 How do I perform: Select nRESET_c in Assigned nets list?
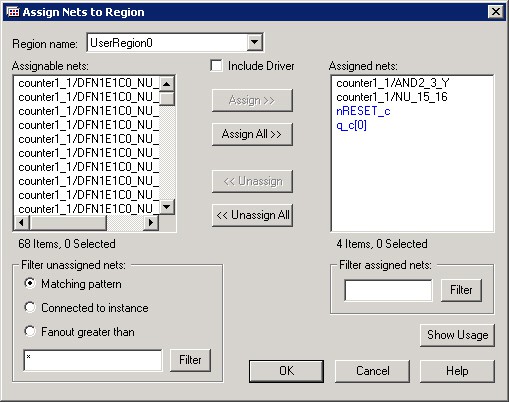363,111
